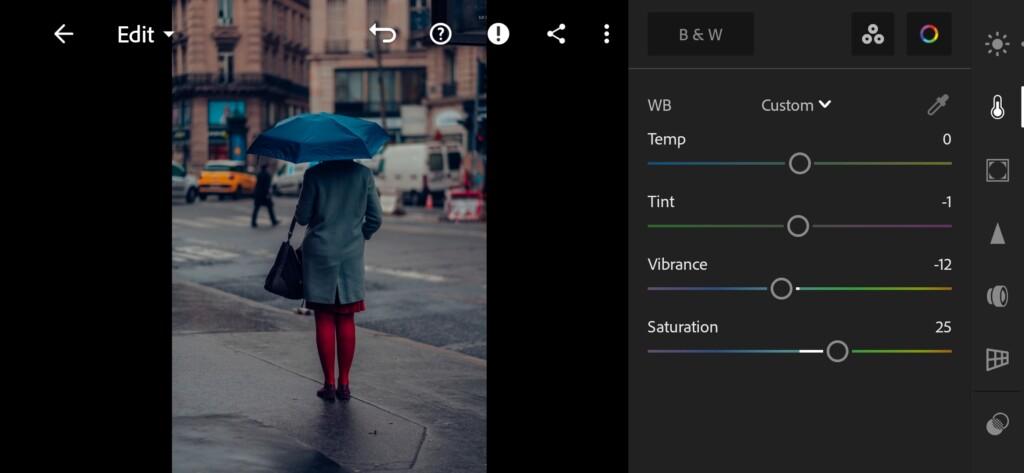The height and width of the screenshot is (473, 1024).
Task: Click the Vibrance label
Action: [677, 265]
